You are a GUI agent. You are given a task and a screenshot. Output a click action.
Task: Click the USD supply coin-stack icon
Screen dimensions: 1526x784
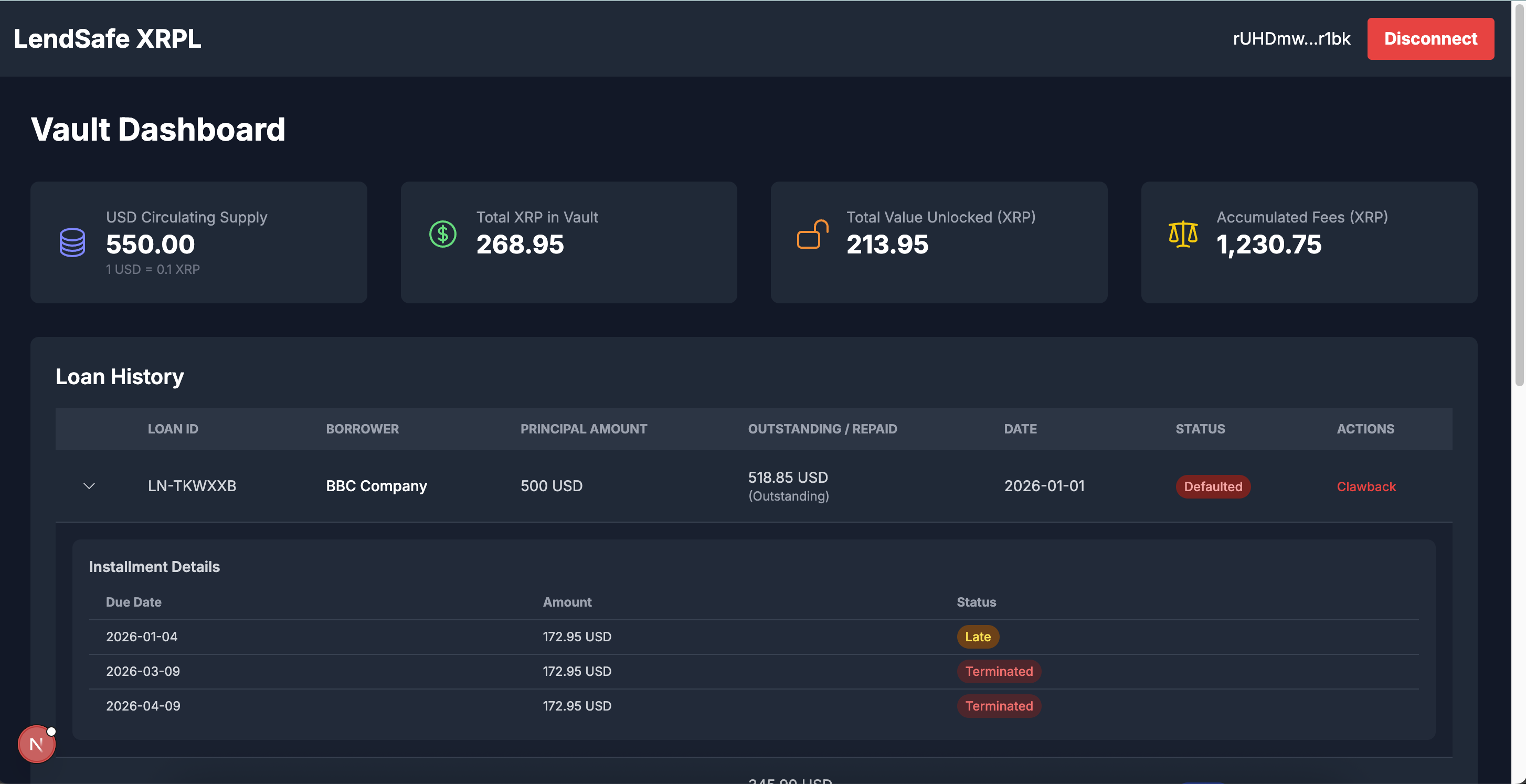coord(72,242)
